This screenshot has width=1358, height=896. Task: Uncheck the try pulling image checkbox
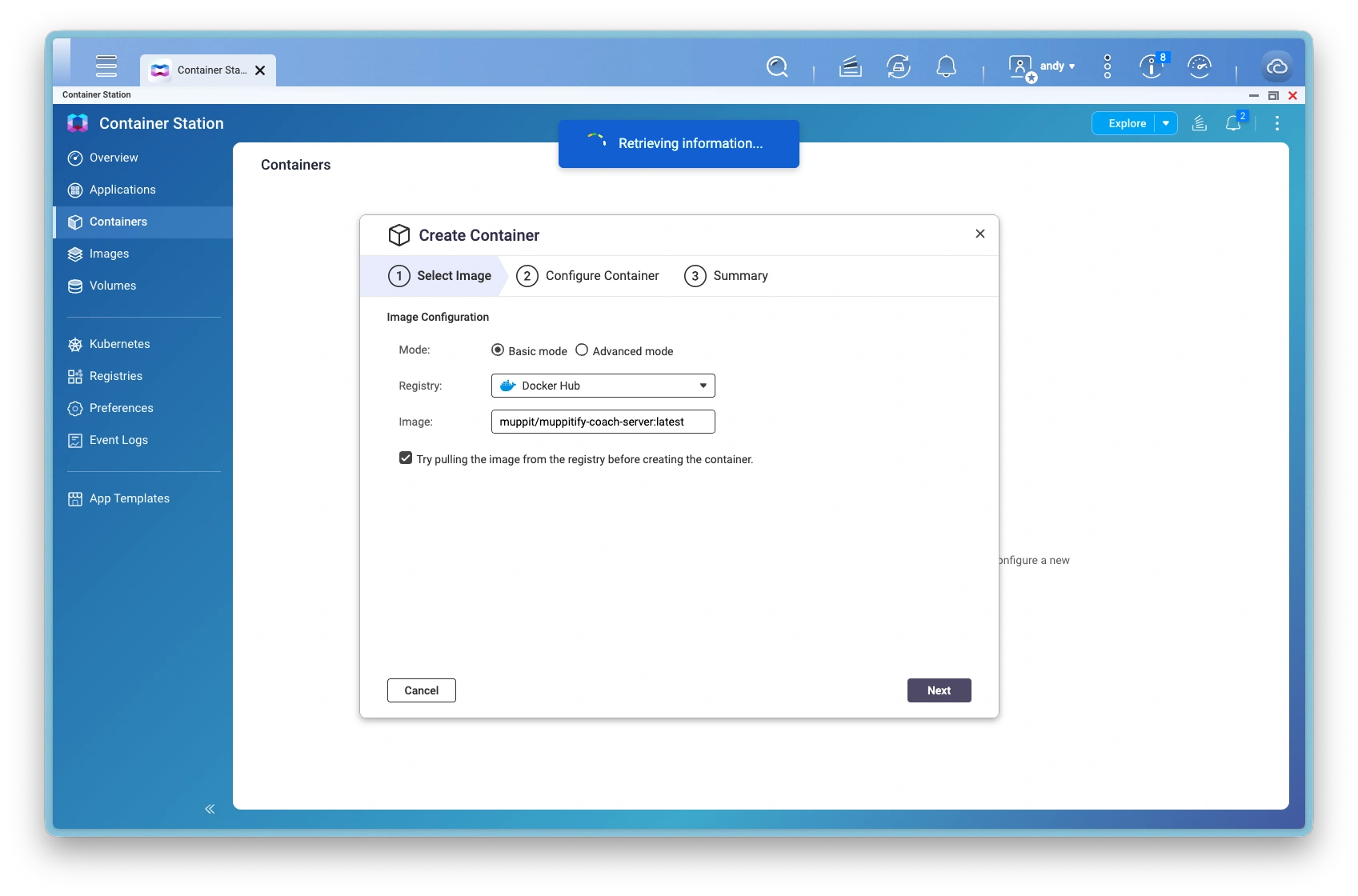coord(406,458)
